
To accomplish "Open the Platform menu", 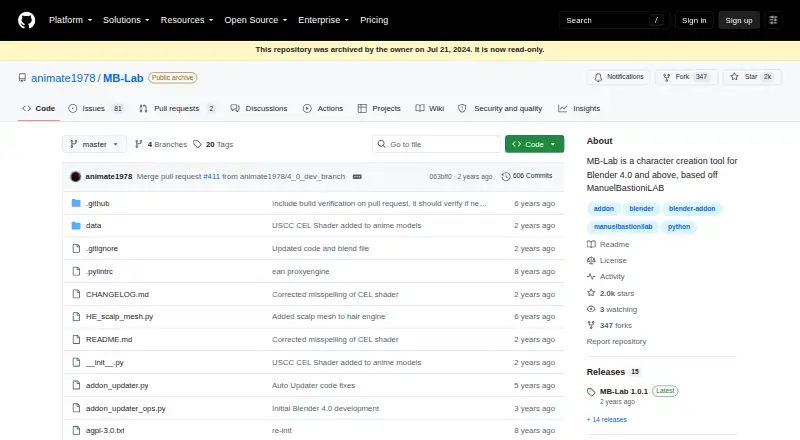I will pyautogui.click(x=70, y=20).
